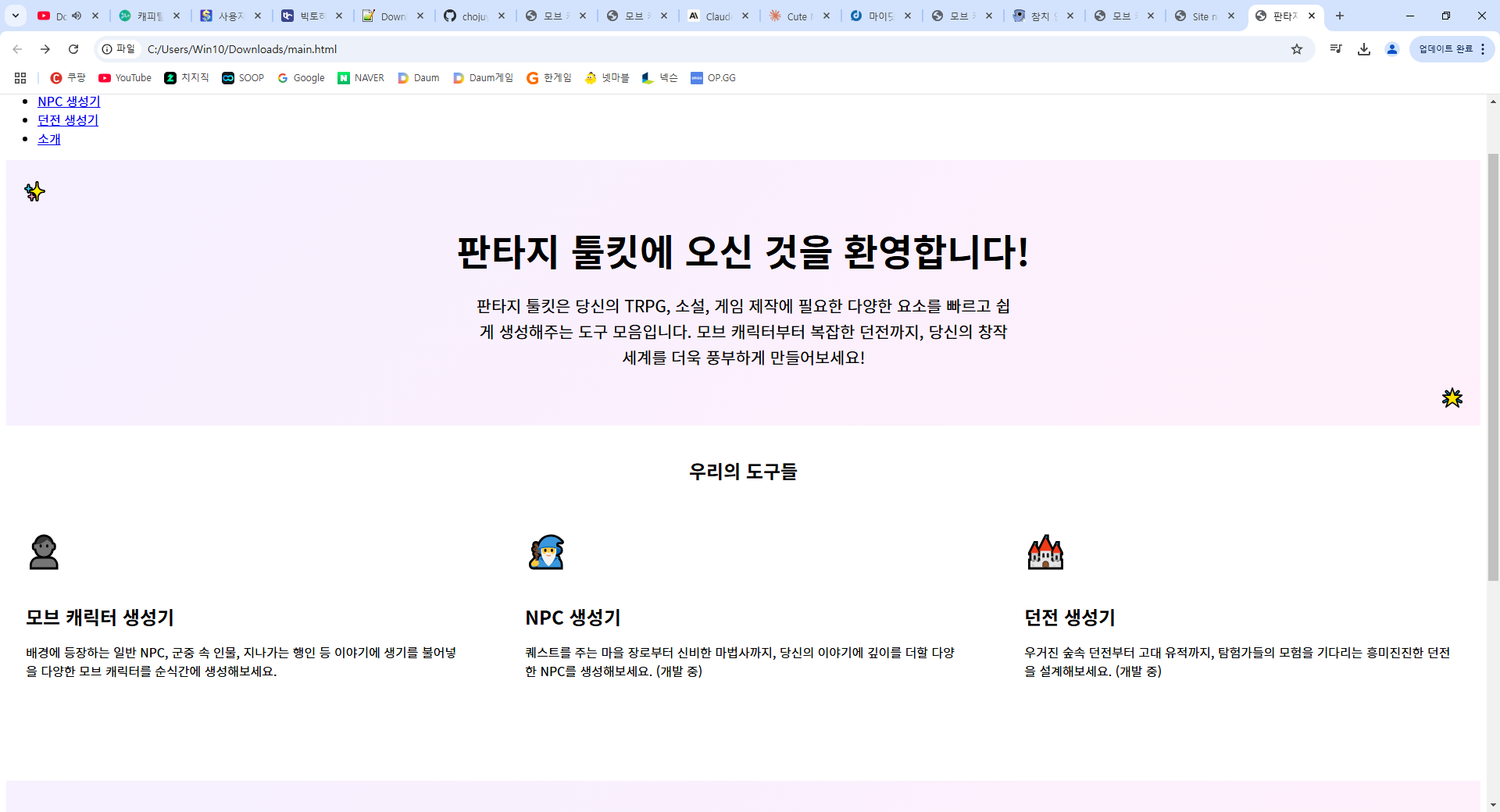Image resolution: width=1500 pixels, height=812 pixels.
Task: Click the wizard emoji icon above NPC 생성기
Action: [546, 552]
